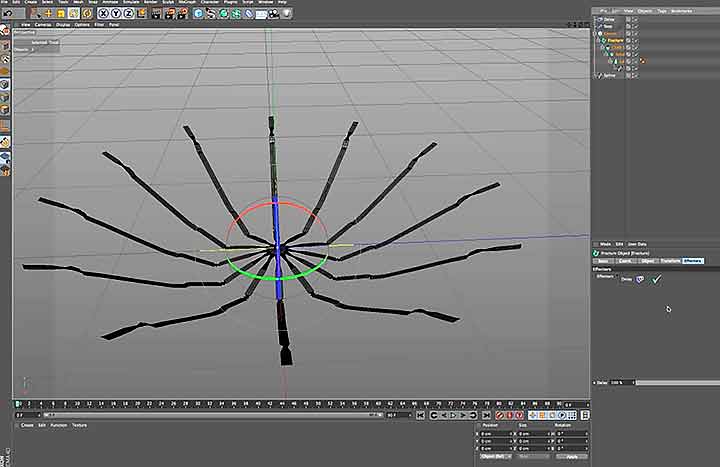Click frame 44 on the timeline ruler
Image resolution: width=720 pixels, height=467 pixels.
[282, 405]
